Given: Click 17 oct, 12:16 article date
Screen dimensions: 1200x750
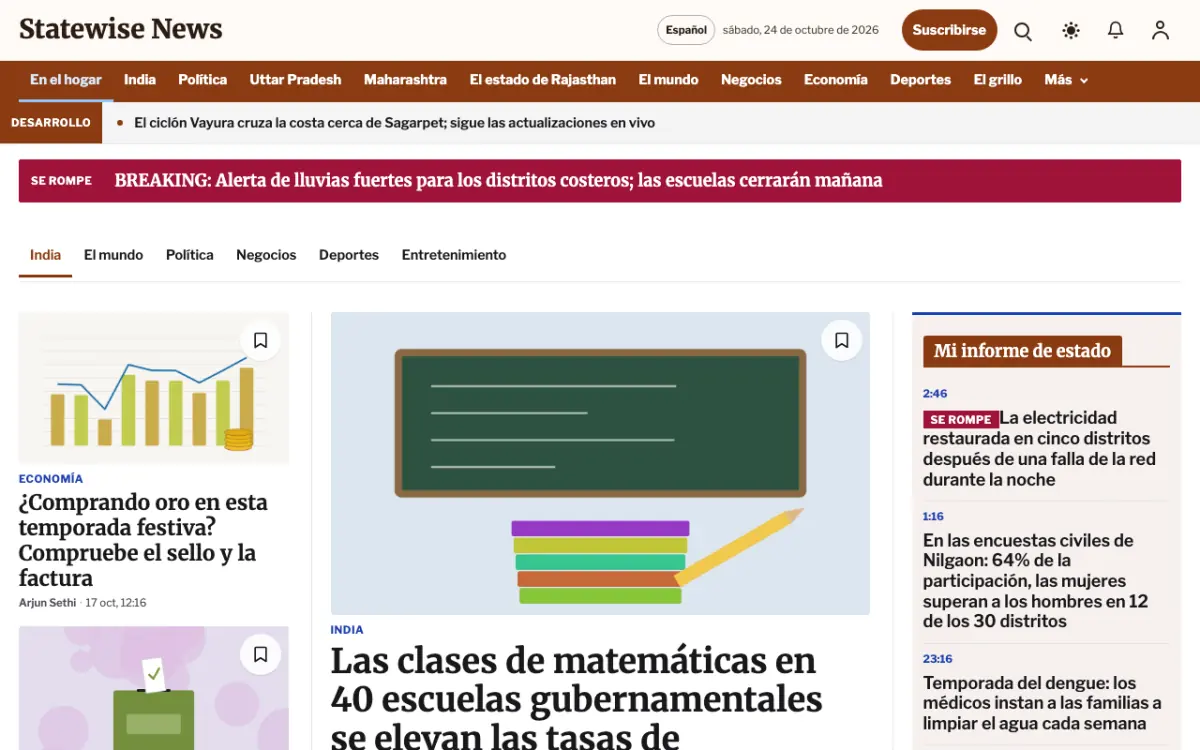Looking at the screenshot, I should click(x=116, y=603).
